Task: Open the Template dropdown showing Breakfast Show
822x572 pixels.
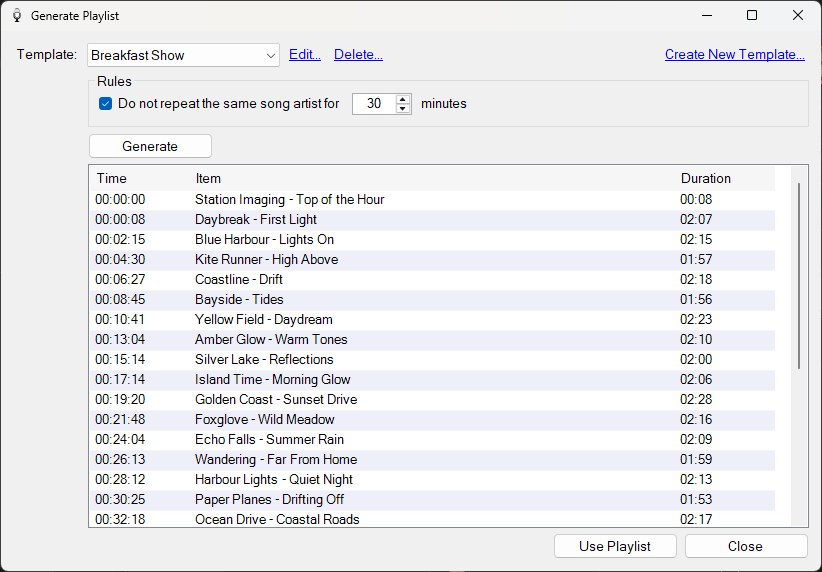Action: click(x=183, y=55)
